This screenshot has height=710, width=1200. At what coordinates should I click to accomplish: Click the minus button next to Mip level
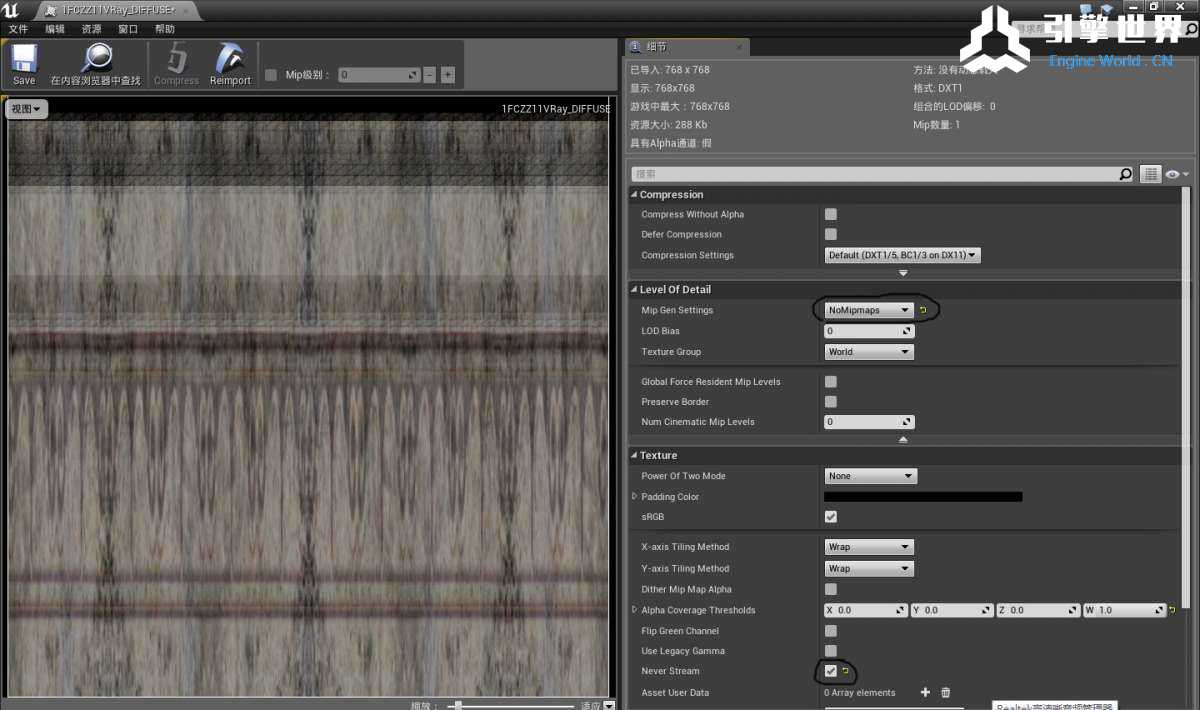430,75
